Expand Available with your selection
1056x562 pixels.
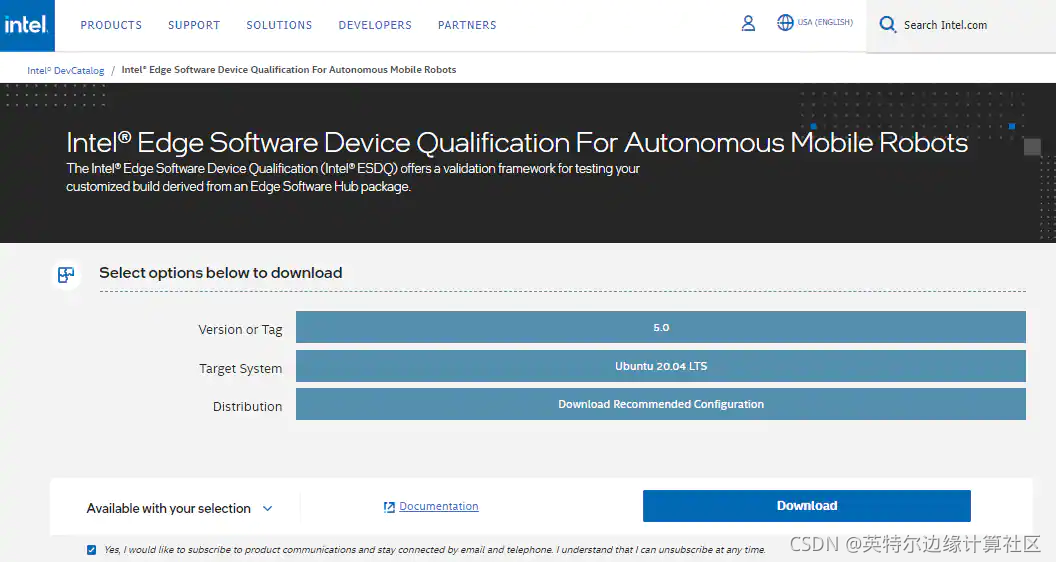coord(179,508)
